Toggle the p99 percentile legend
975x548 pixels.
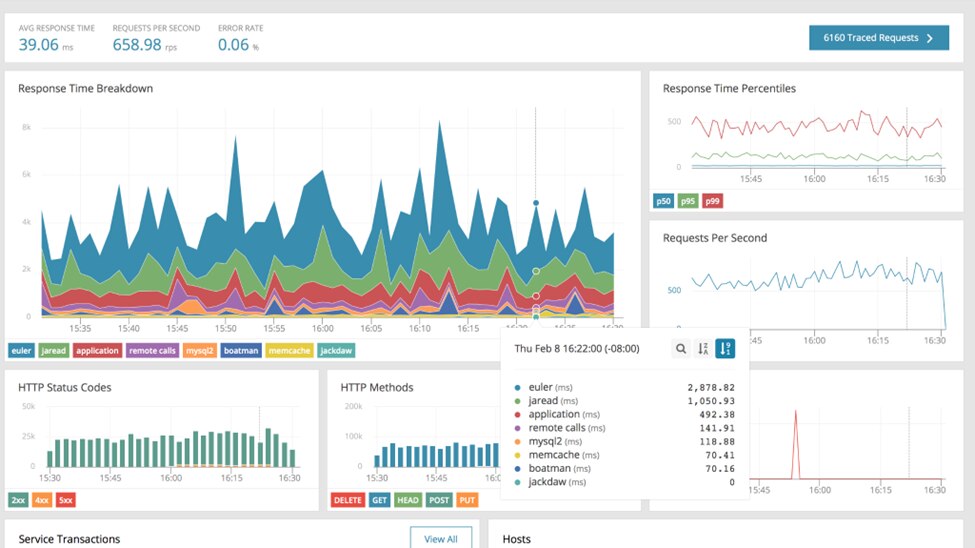[x=712, y=201]
